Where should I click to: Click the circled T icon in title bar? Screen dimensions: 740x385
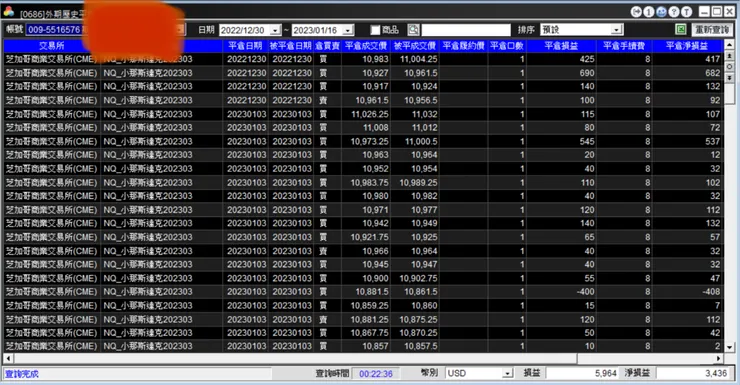click(x=687, y=12)
